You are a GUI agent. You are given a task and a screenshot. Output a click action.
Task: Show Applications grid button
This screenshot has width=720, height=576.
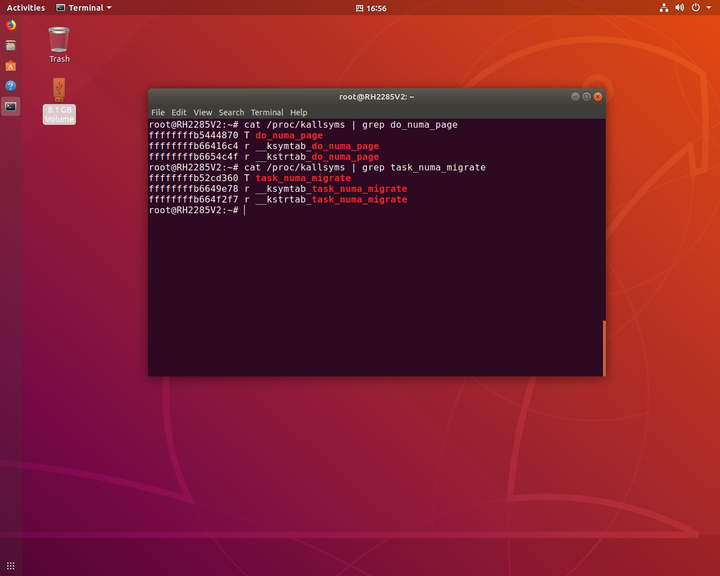coord(11,565)
